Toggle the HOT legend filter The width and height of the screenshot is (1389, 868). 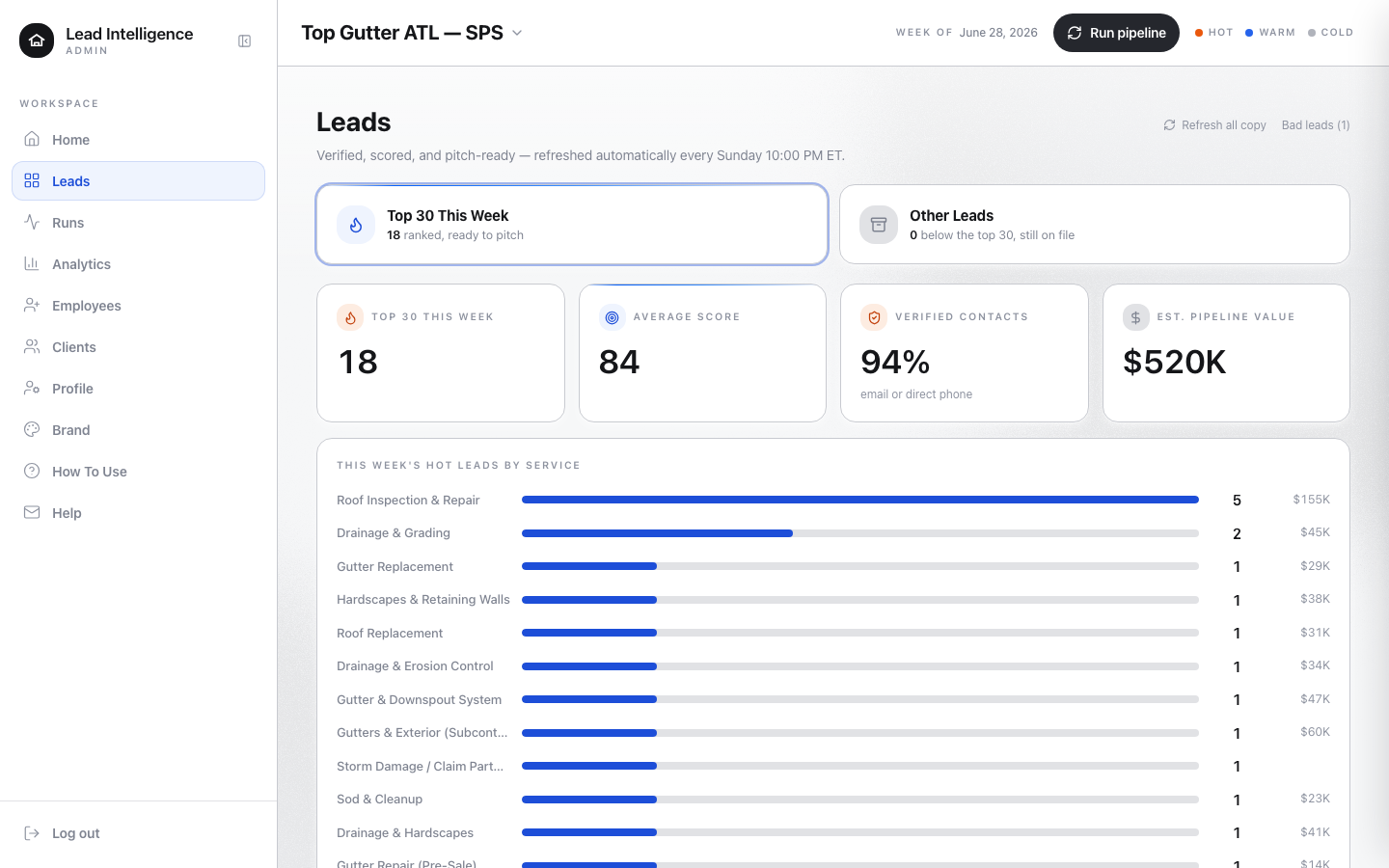coord(1213,33)
